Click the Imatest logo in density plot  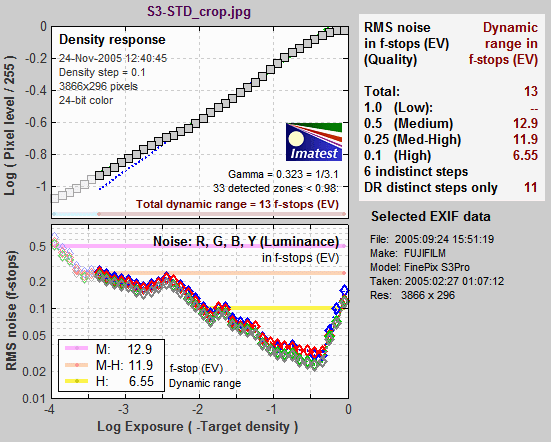pos(314,142)
